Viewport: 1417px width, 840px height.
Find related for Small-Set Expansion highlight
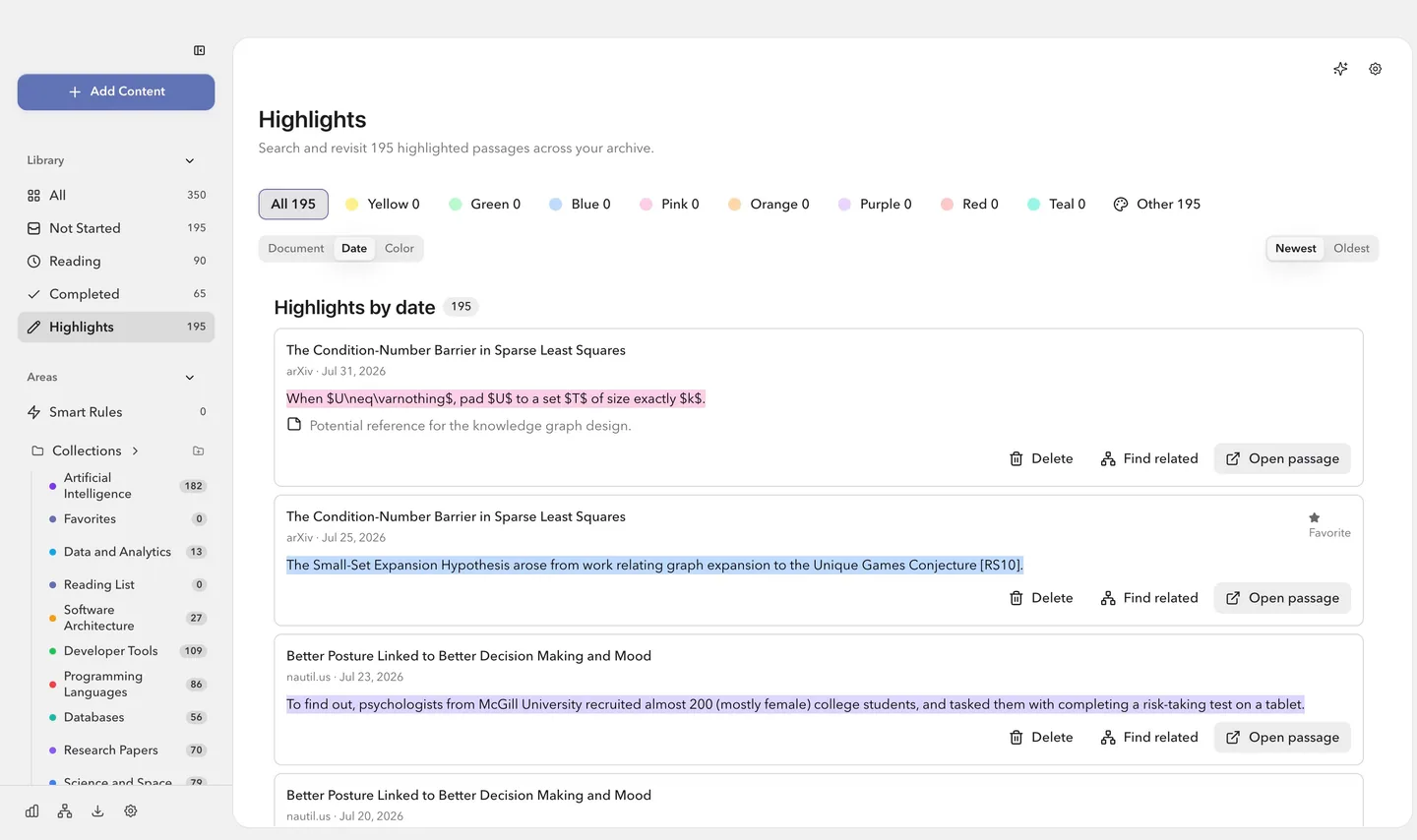point(1149,598)
